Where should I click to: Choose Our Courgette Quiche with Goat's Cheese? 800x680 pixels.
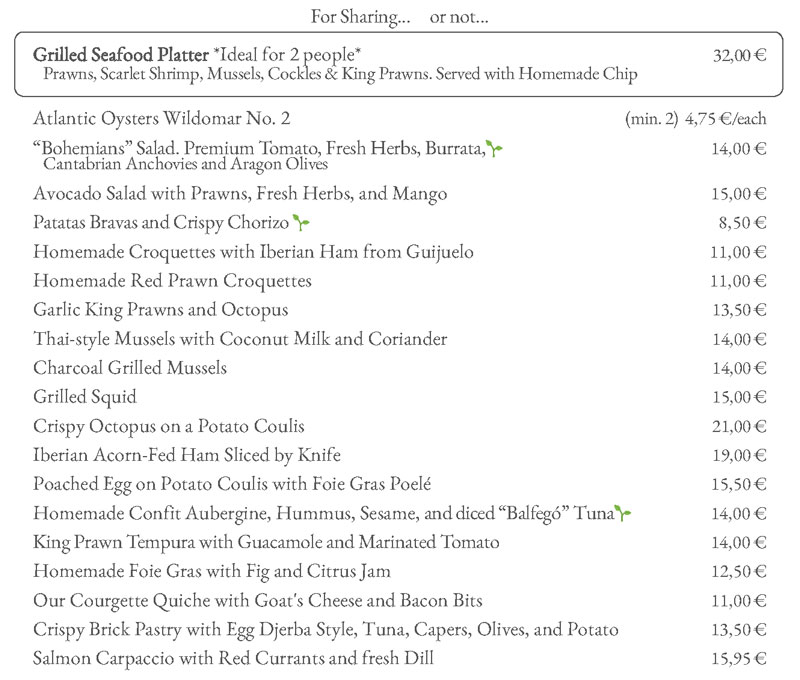(x=258, y=600)
